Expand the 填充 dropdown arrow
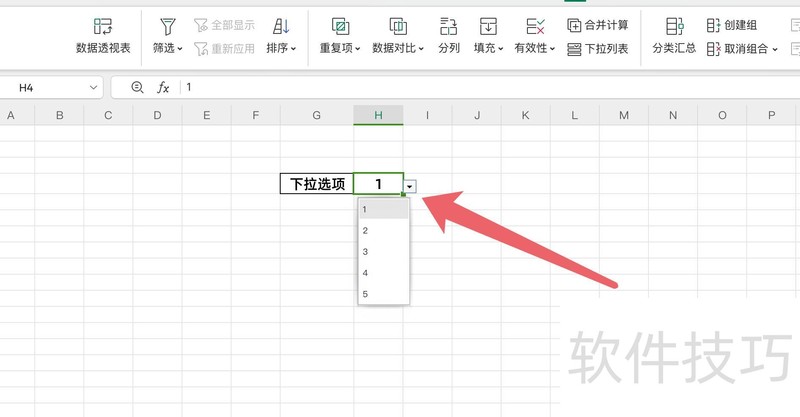Image resolution: width=800 pixels, height=417 pixels. [x=501, y=49]
